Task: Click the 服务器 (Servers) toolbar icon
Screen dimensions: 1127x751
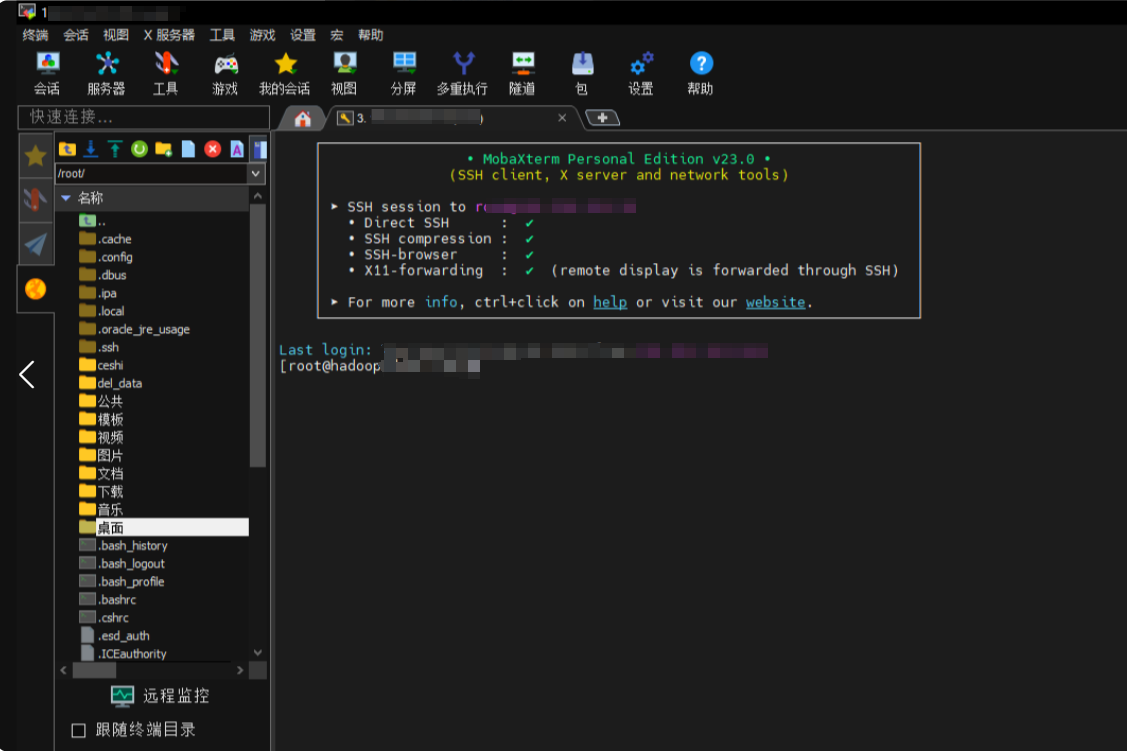Action: tap(106, 73)
